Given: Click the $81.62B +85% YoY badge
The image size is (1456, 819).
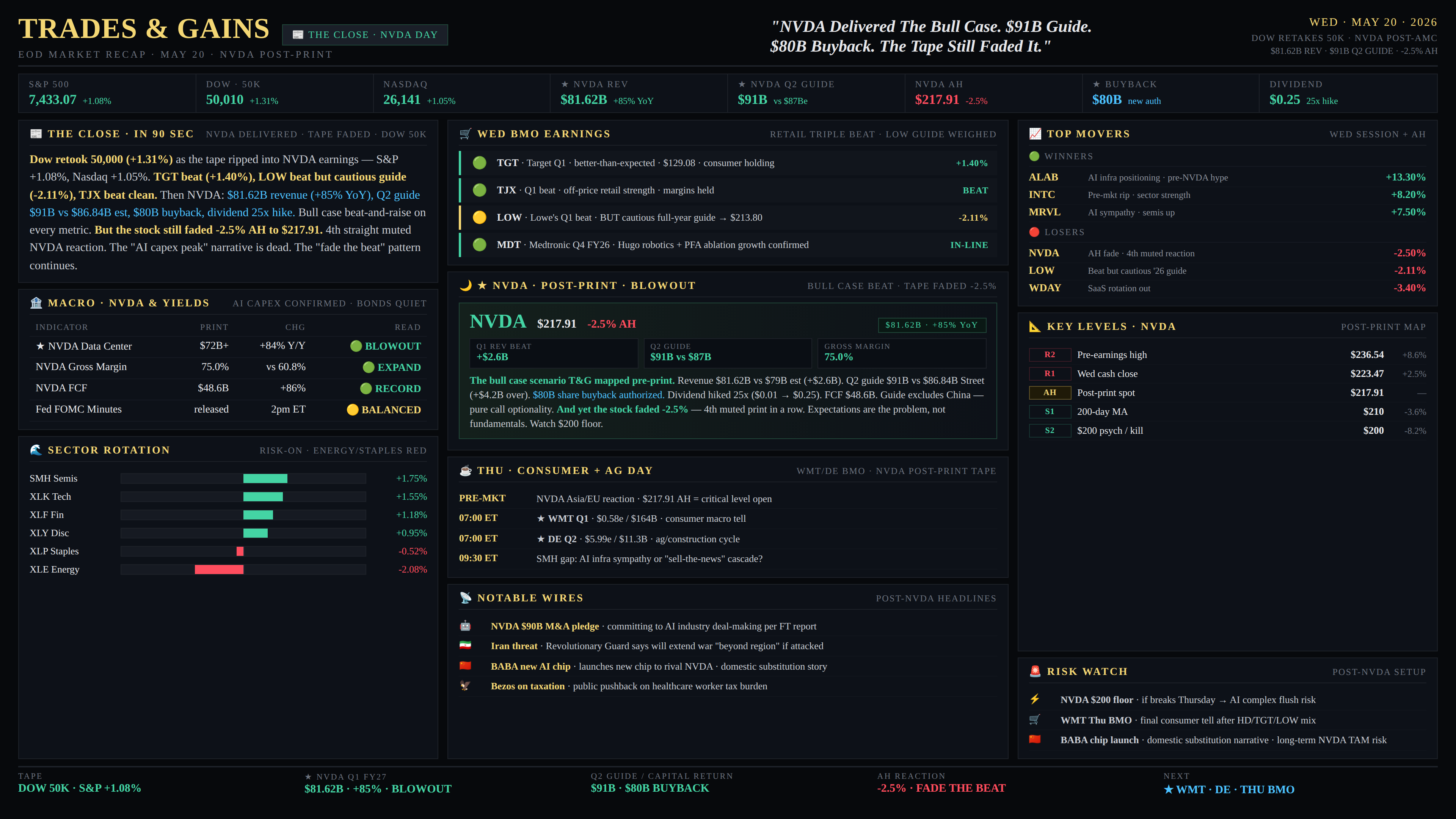Looking at the screenshot, I should pos(932,325).
